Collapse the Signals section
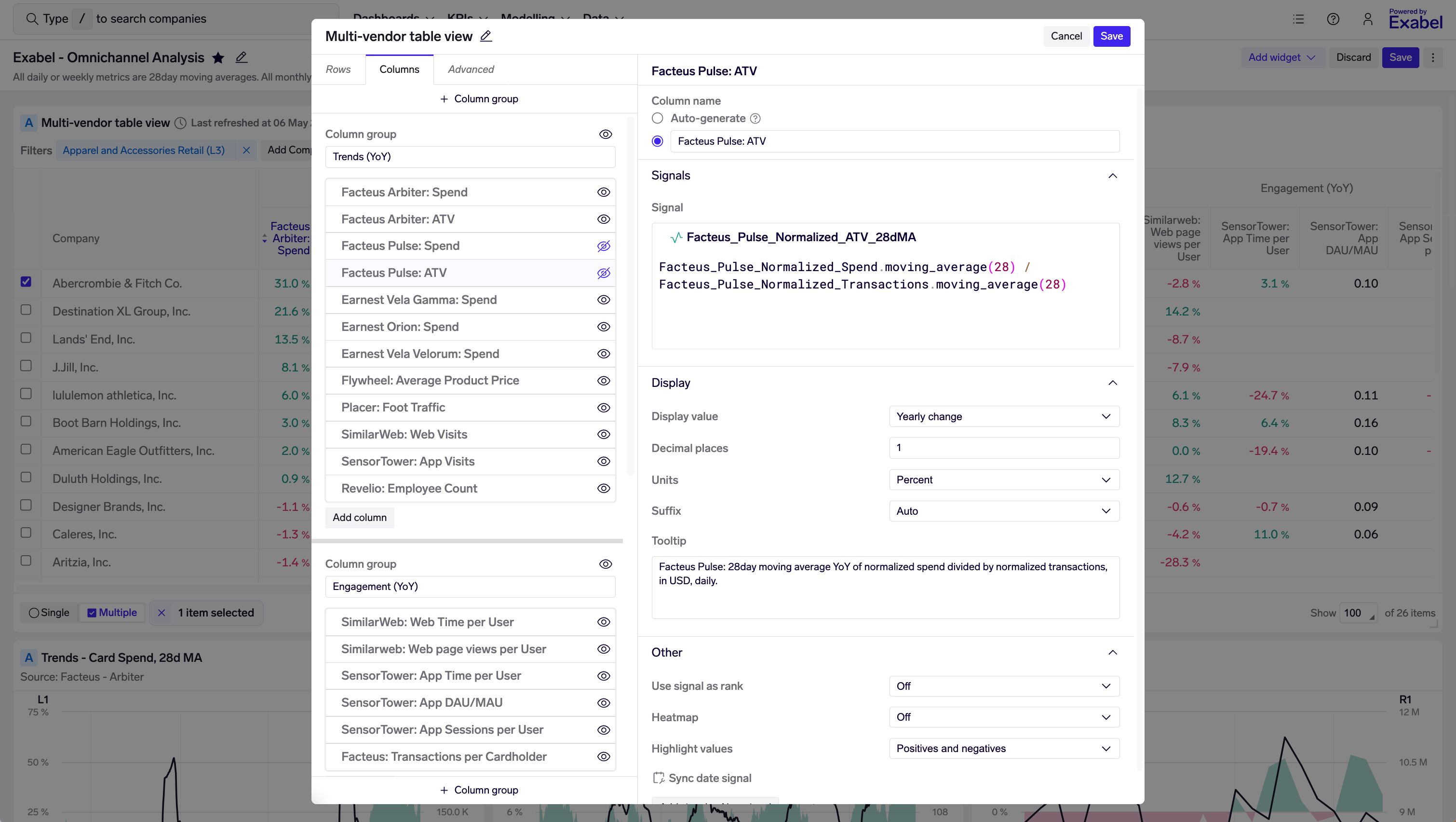Image resolution: width=1456 pixels, height=822 pixels. click(x=1112, y=176)
